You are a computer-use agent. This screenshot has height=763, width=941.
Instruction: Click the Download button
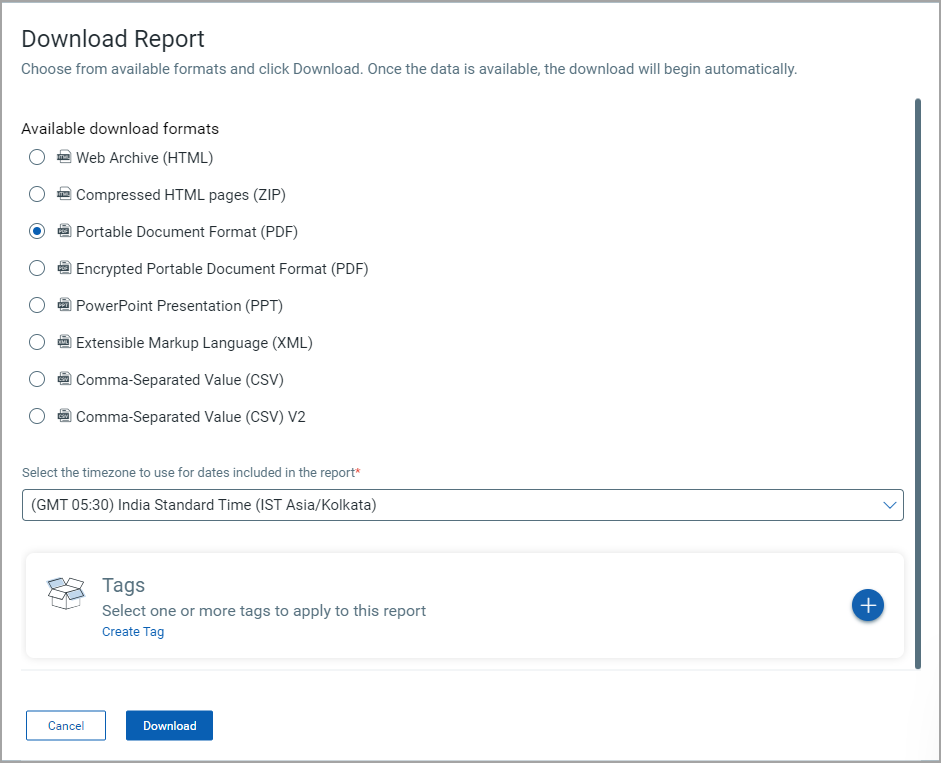click(169, 725)
